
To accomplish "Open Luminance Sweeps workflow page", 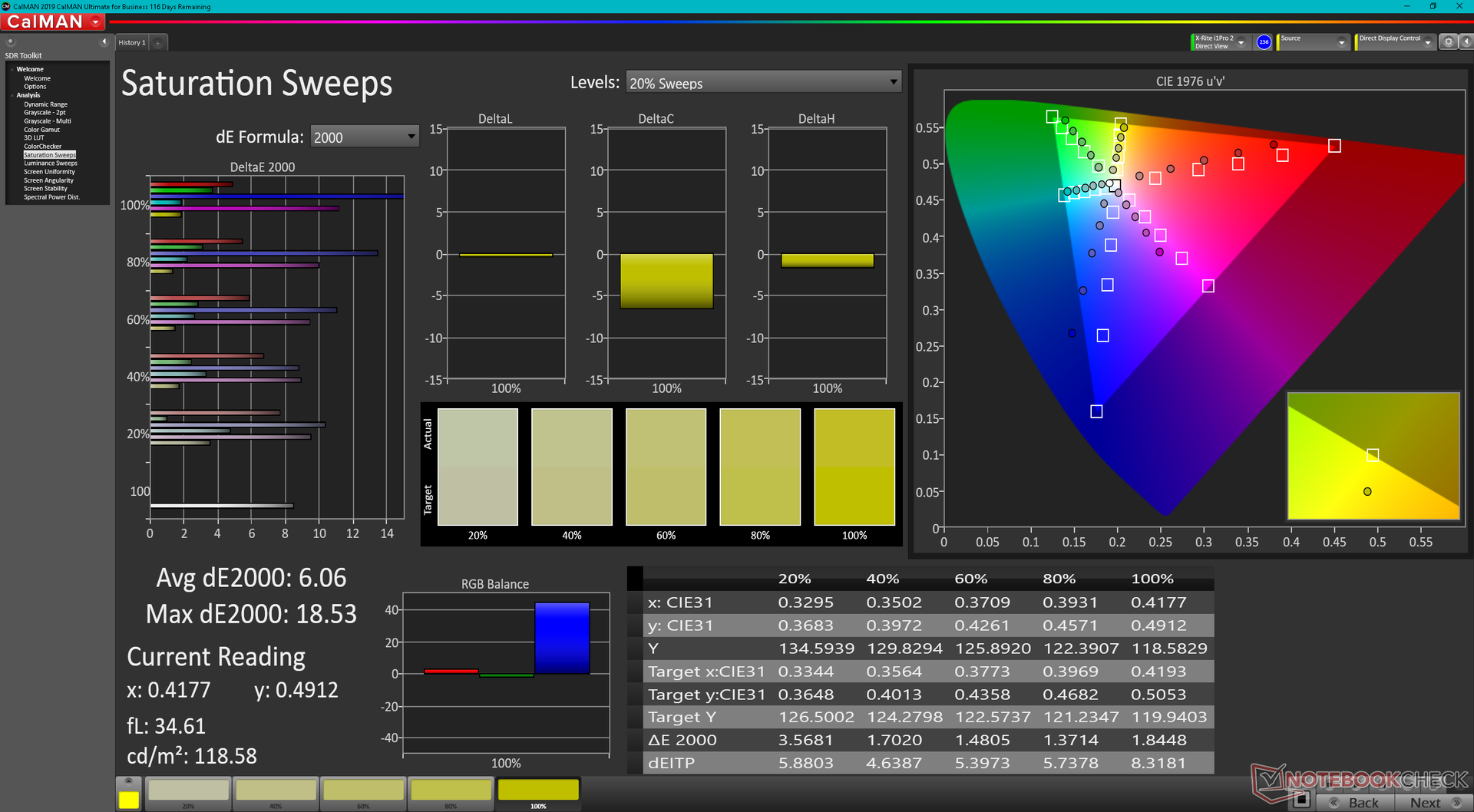I will pos(50,163).
